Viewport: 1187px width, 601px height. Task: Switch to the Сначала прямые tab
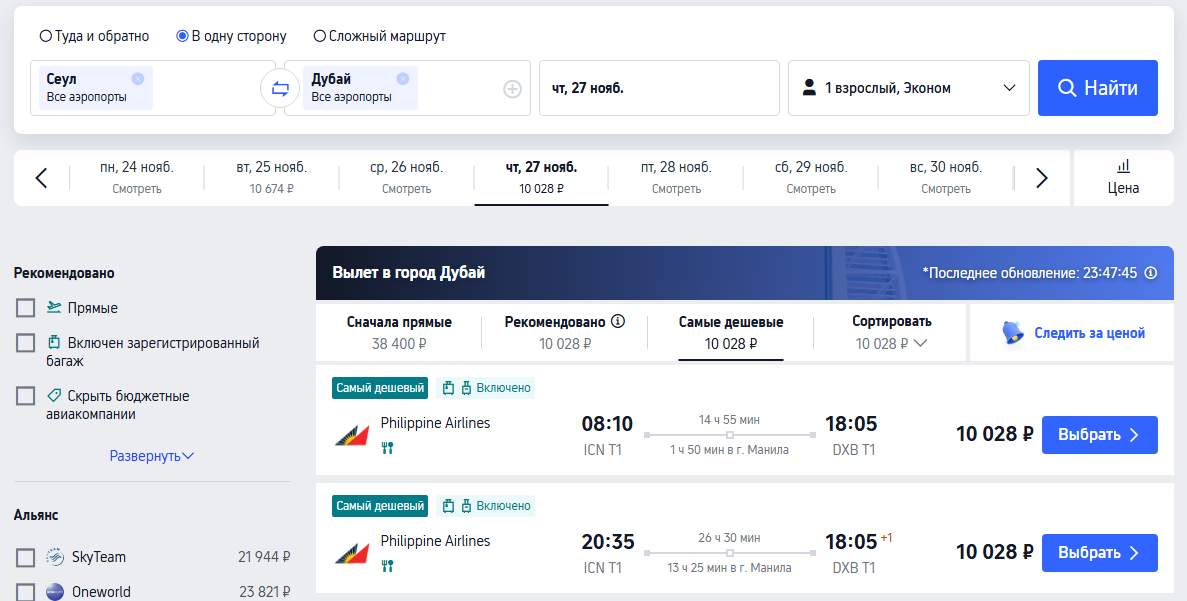point(399,333)
